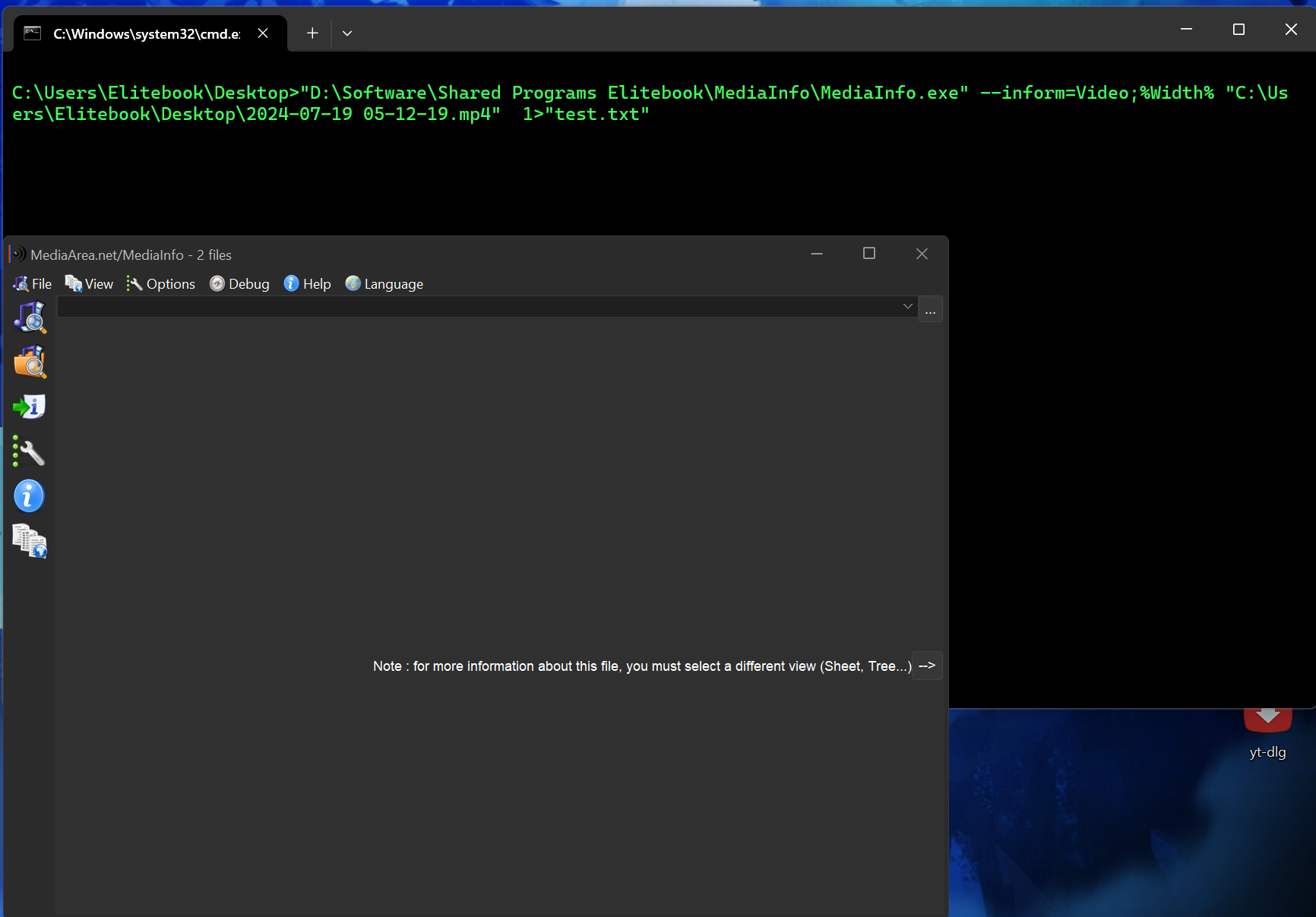Image resolution: width=1316 pixels, height=917 pixels.
Task: Maximize the terminal window
Action: pyautogui.click(x=1238, y=29)
